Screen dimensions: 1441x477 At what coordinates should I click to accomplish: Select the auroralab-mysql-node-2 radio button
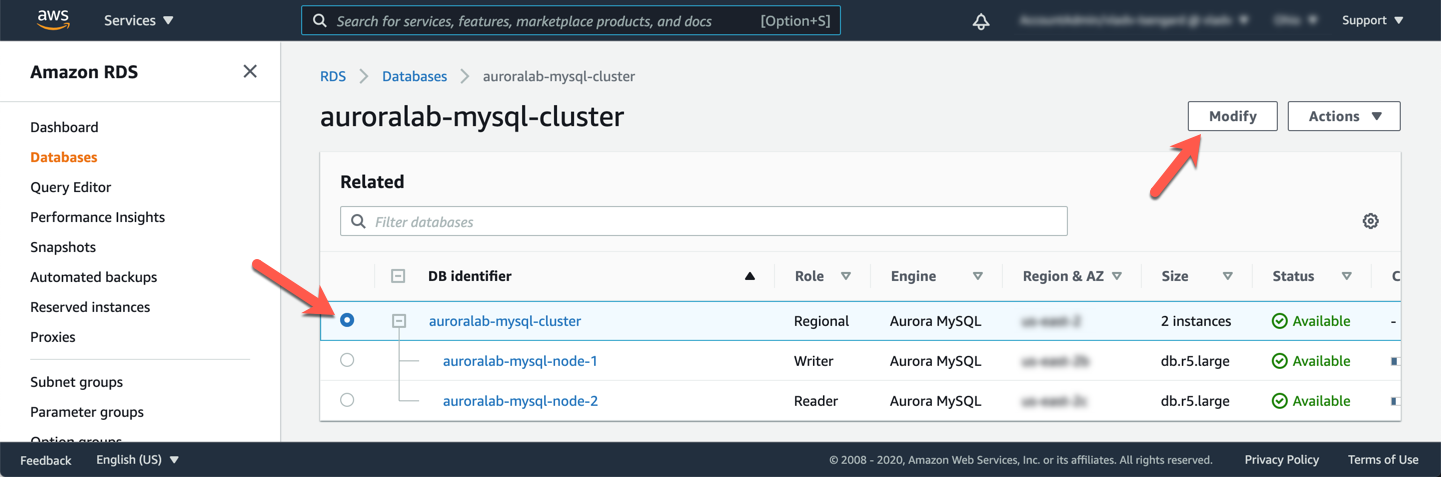(x=347, y=400)
